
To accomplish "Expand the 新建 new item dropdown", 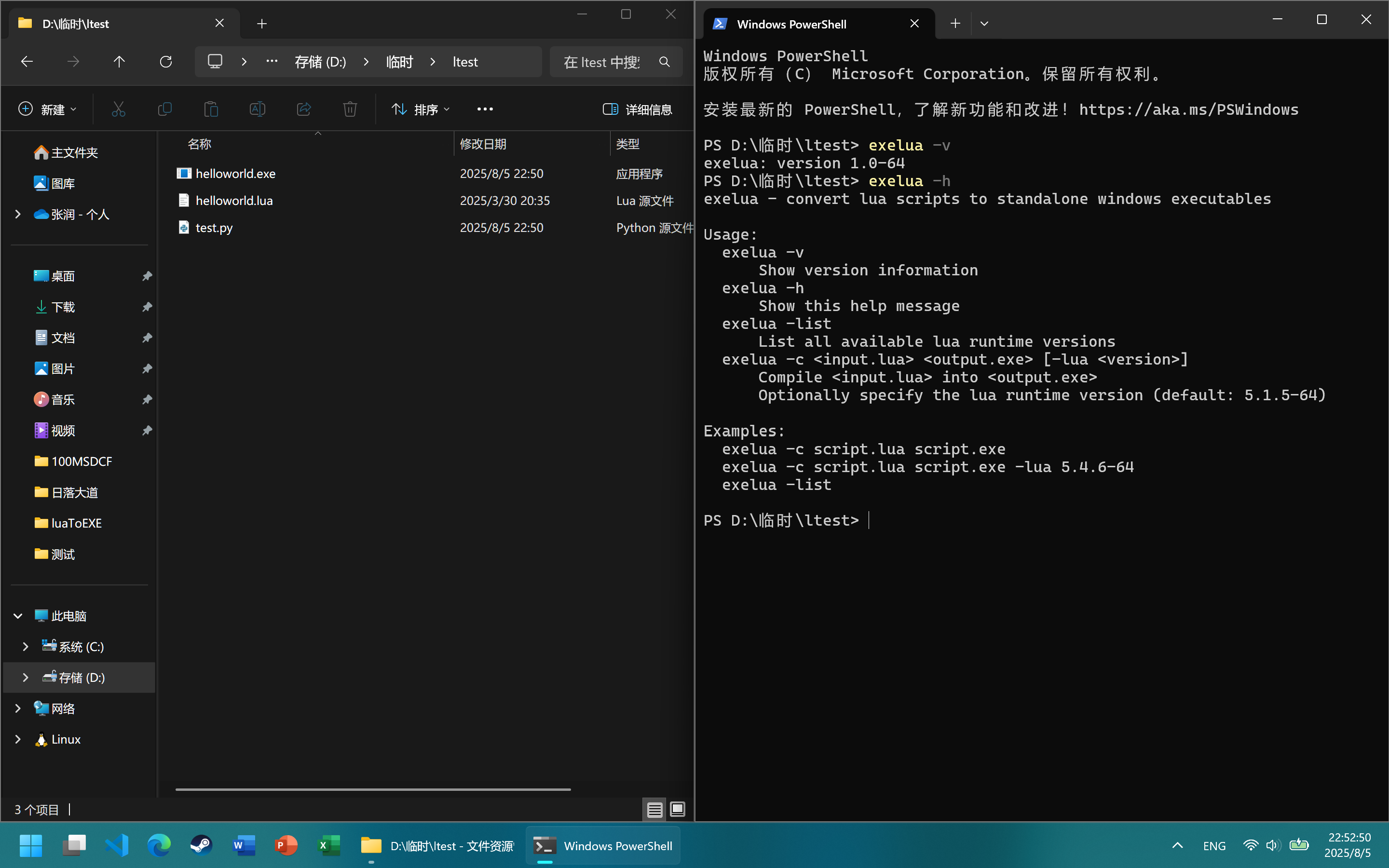I will tap(48, 108).
